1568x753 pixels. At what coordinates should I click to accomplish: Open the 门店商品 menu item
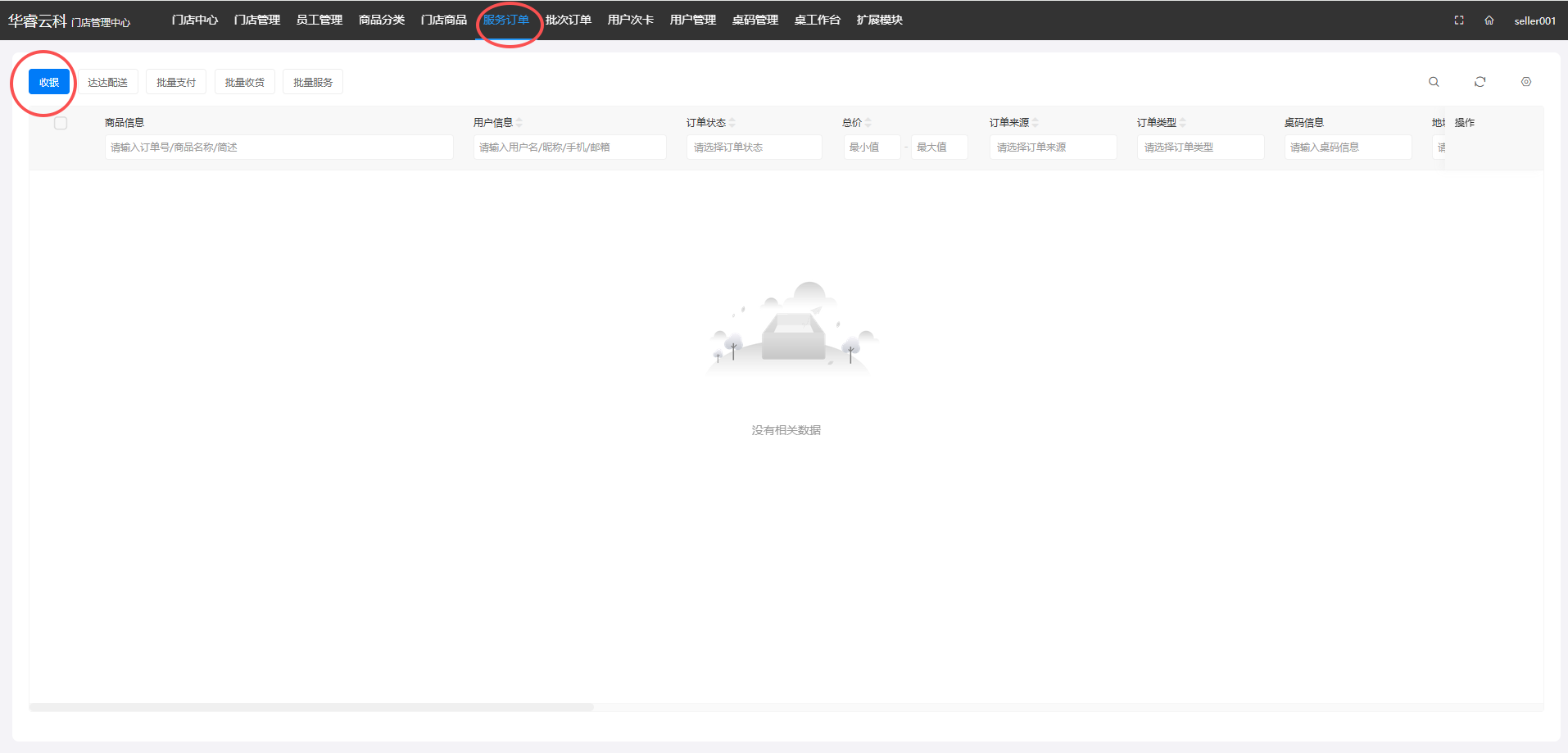pyautogui.click(x=444, y=20)
